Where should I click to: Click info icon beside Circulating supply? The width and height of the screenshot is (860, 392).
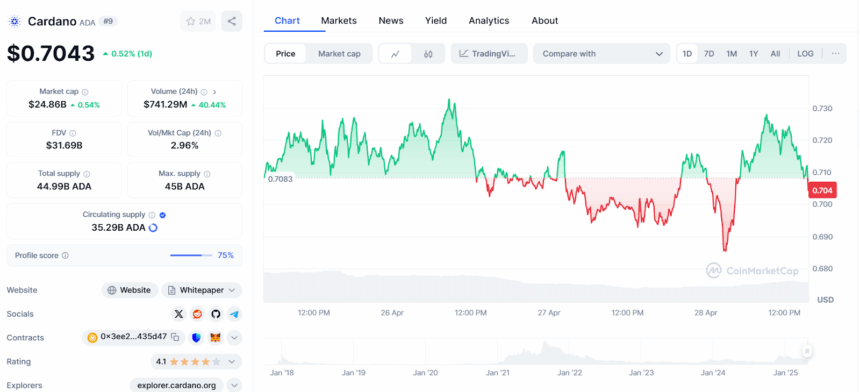coord(152,215)
